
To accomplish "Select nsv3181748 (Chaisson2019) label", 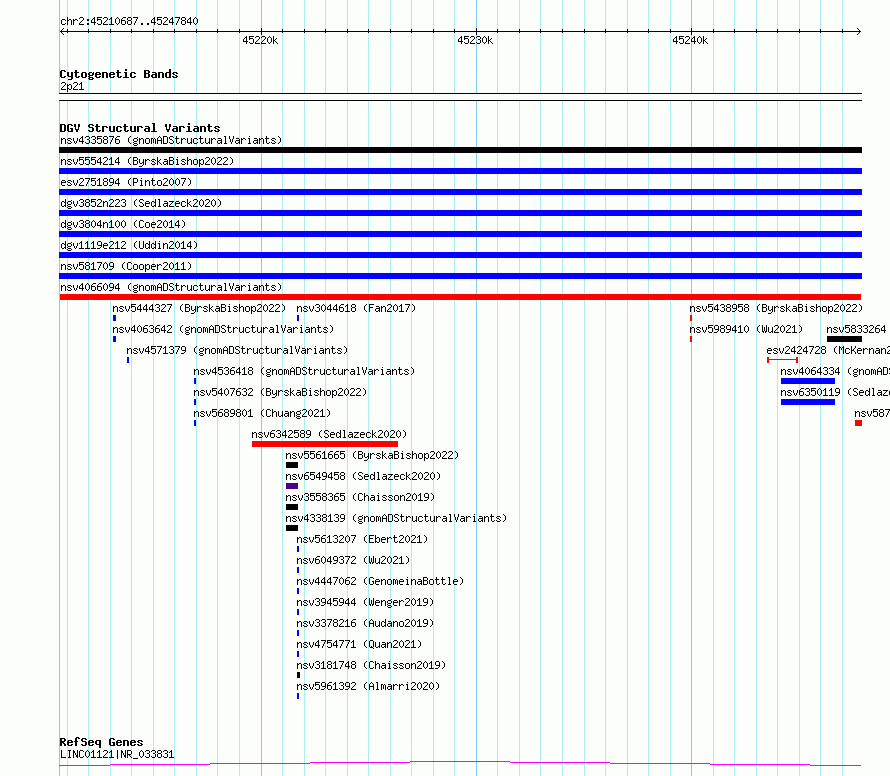I will [x=371, y=665].
